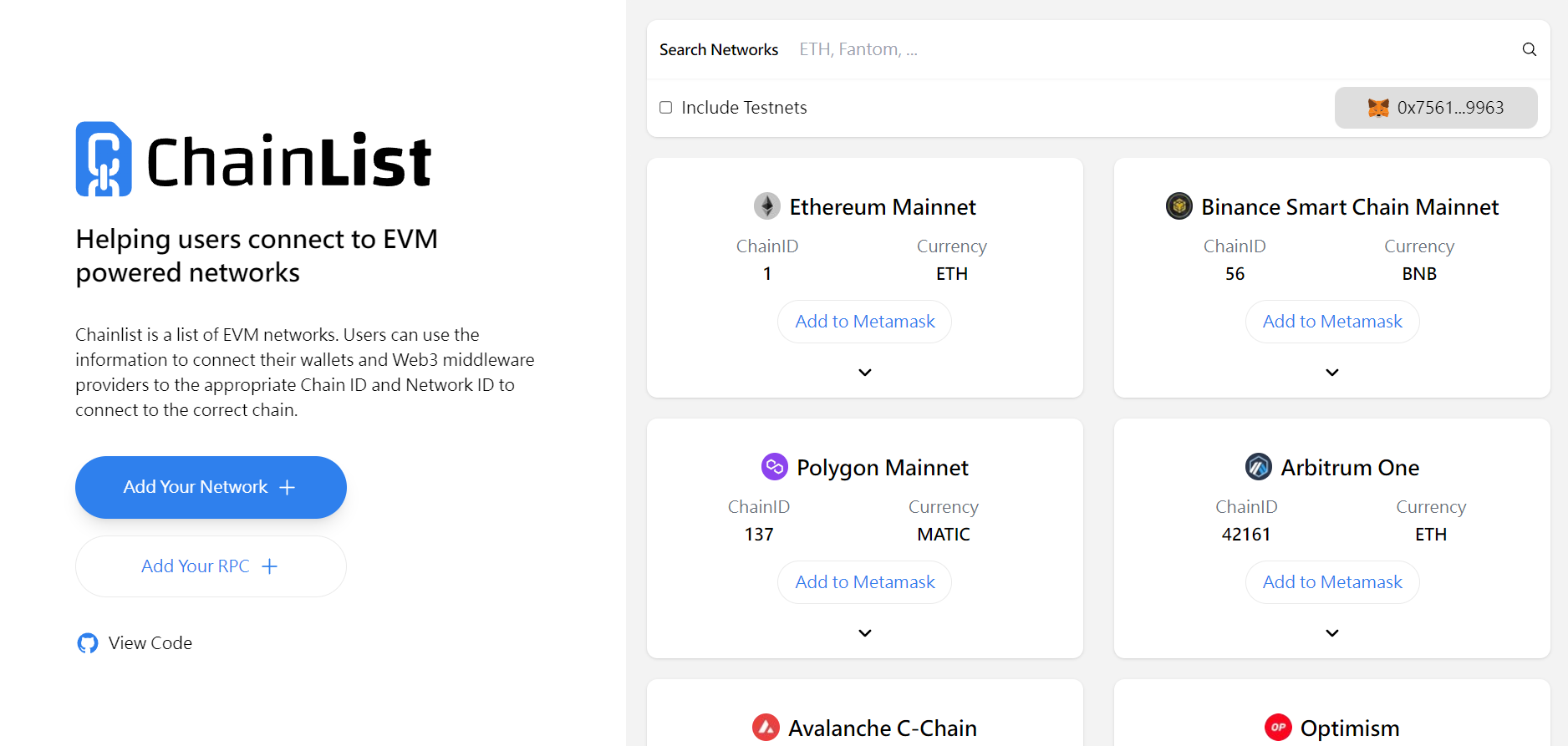Add Ethereum Mainnet to Metamask

(865, 322)
